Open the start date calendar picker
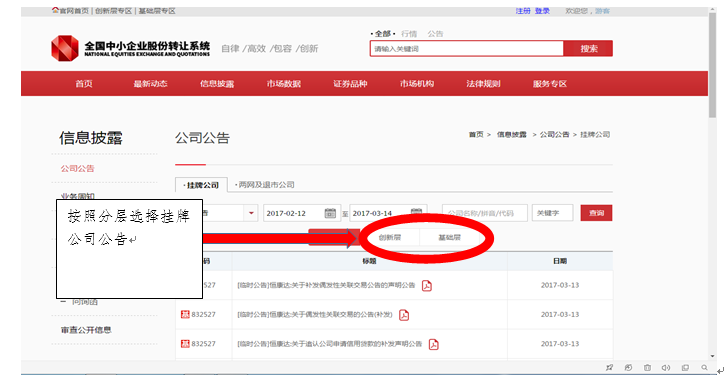Image resolution: width=724 pixels, height=381 pixels. (x=330, y=213)
